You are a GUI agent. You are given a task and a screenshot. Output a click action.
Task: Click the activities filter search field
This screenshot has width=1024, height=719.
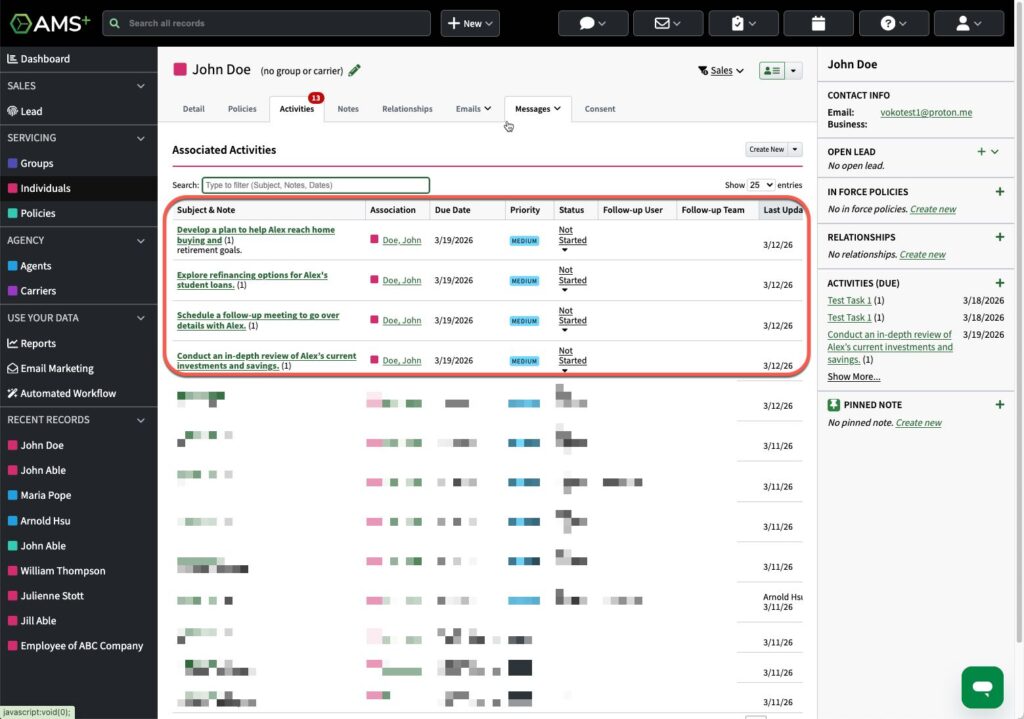316,185
